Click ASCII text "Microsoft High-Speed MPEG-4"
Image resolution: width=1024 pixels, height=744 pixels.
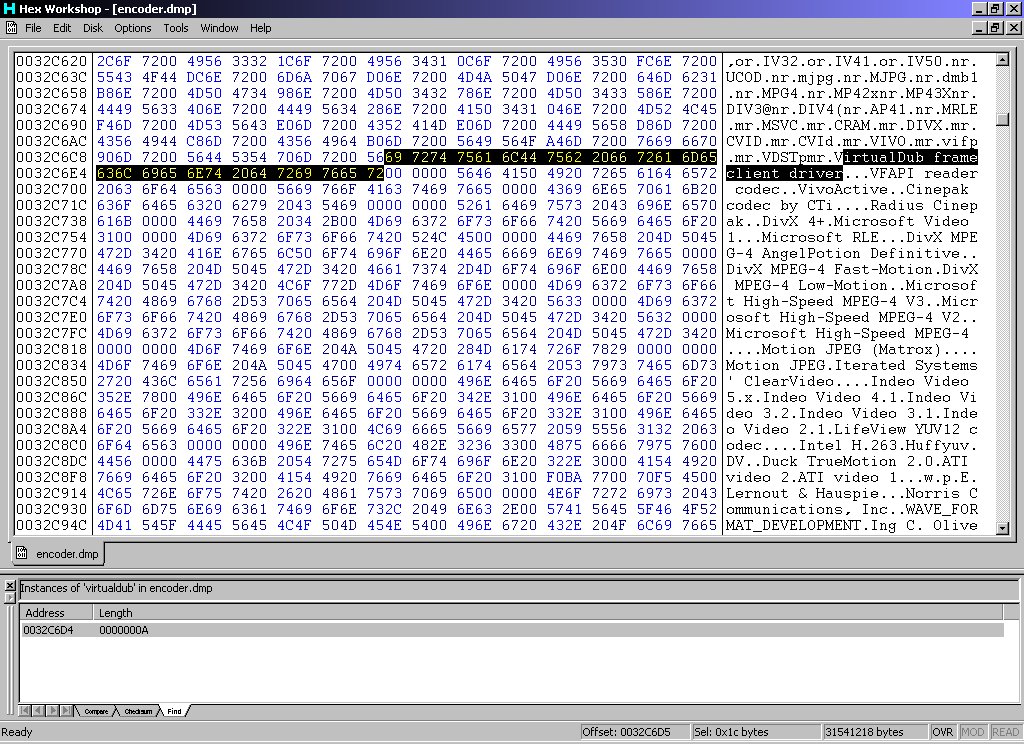coord(848,333)
